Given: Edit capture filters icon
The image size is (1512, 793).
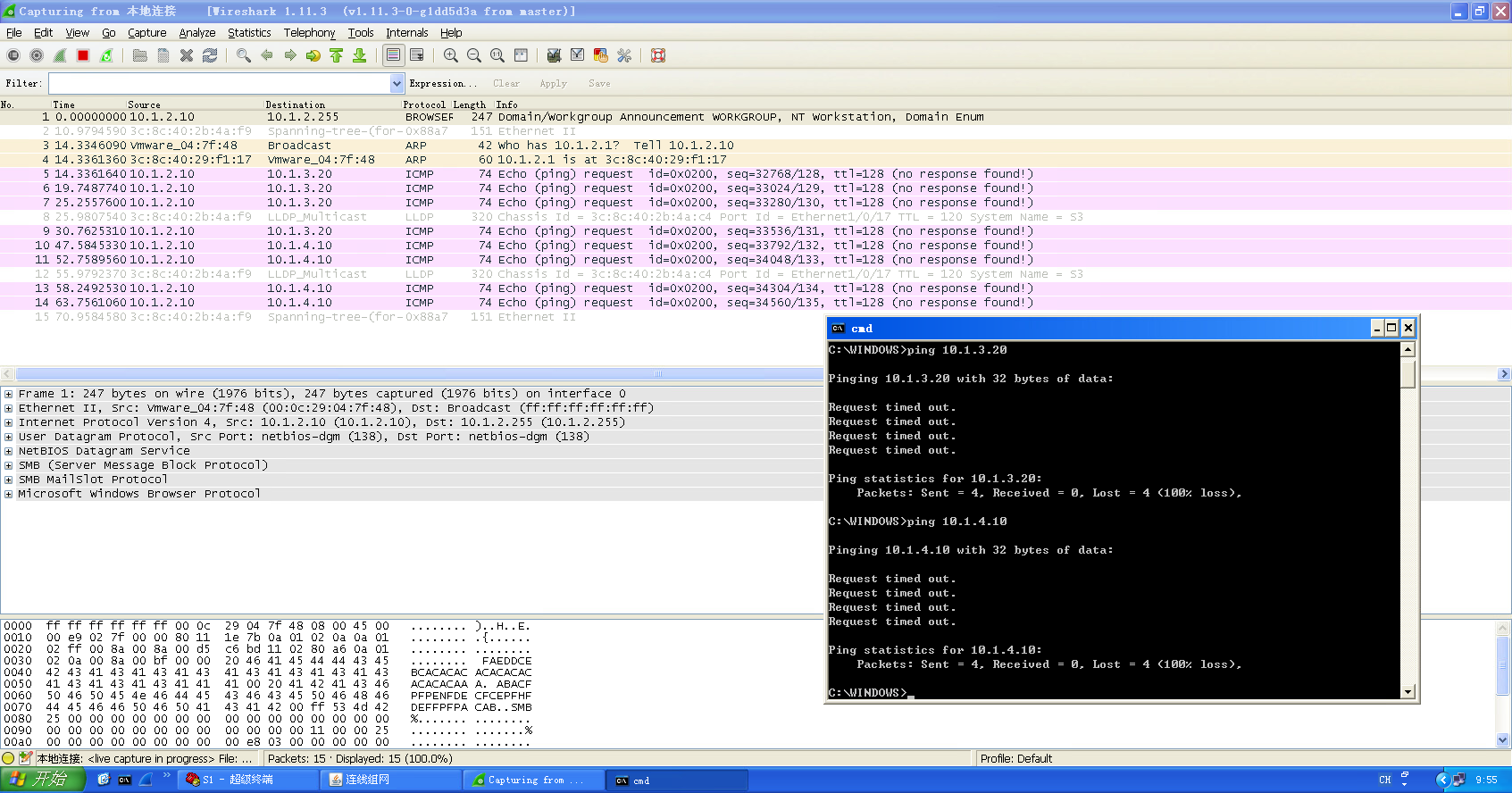Looking at the screenshot, I should [x=555, y=55].
